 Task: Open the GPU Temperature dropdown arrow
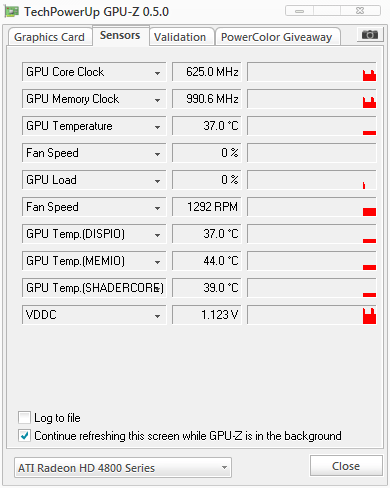[157, 127]
